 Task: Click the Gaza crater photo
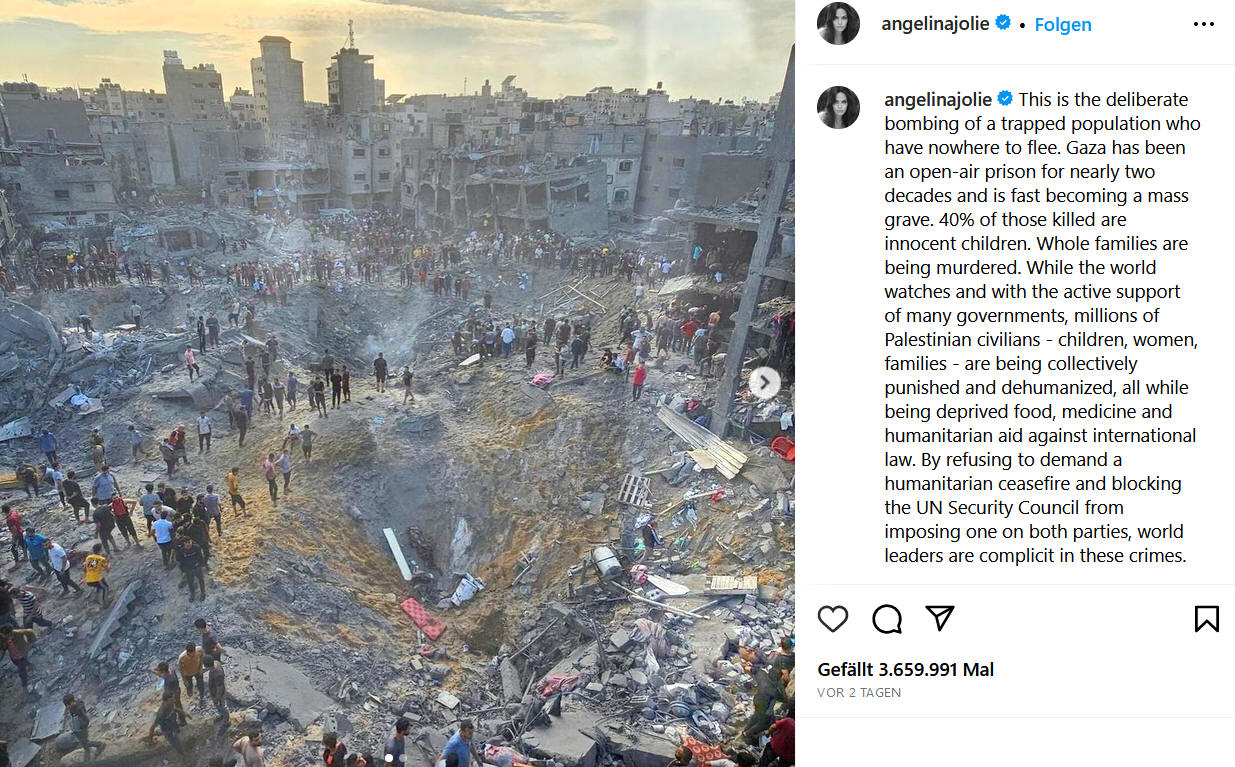pyautogui.click(x=397, y=383)
